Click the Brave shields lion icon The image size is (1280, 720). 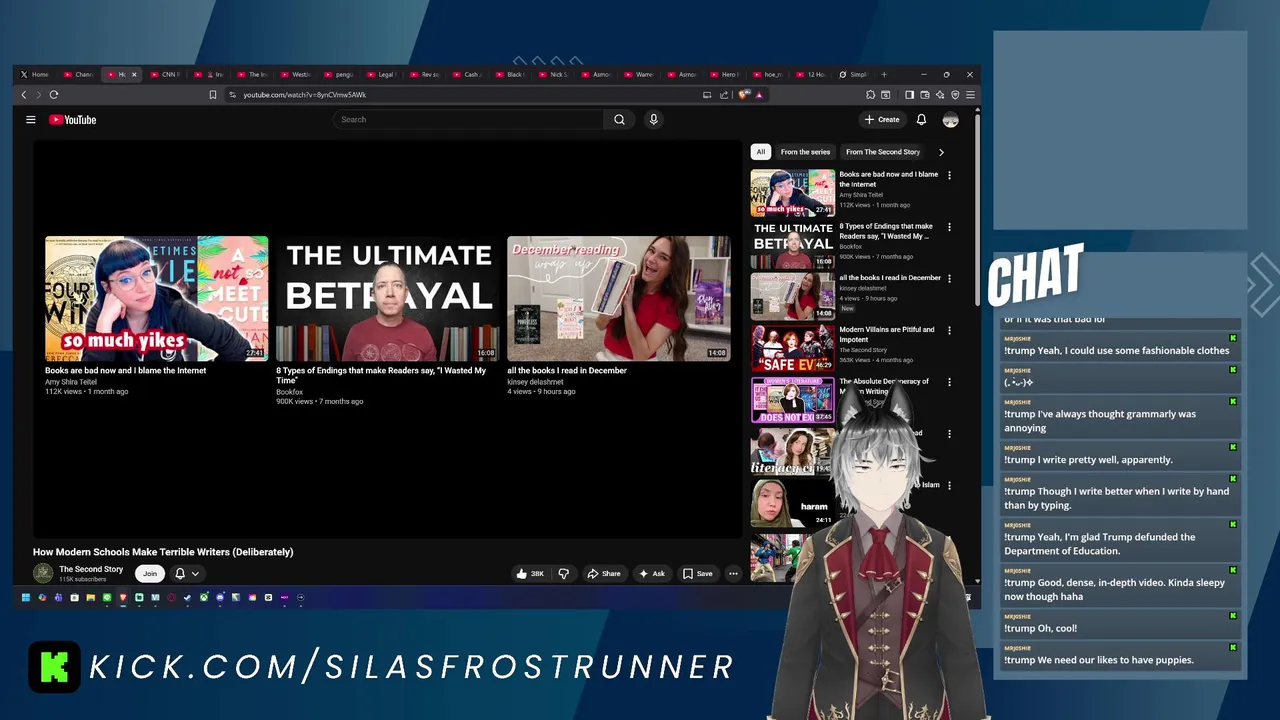(744, 95)
